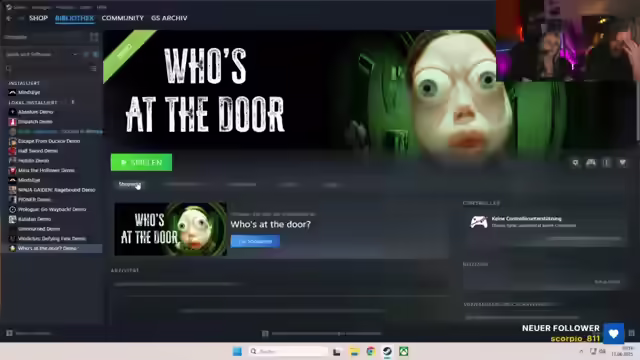Click the Shopseite link under Spielen

(x=129, y=184)
